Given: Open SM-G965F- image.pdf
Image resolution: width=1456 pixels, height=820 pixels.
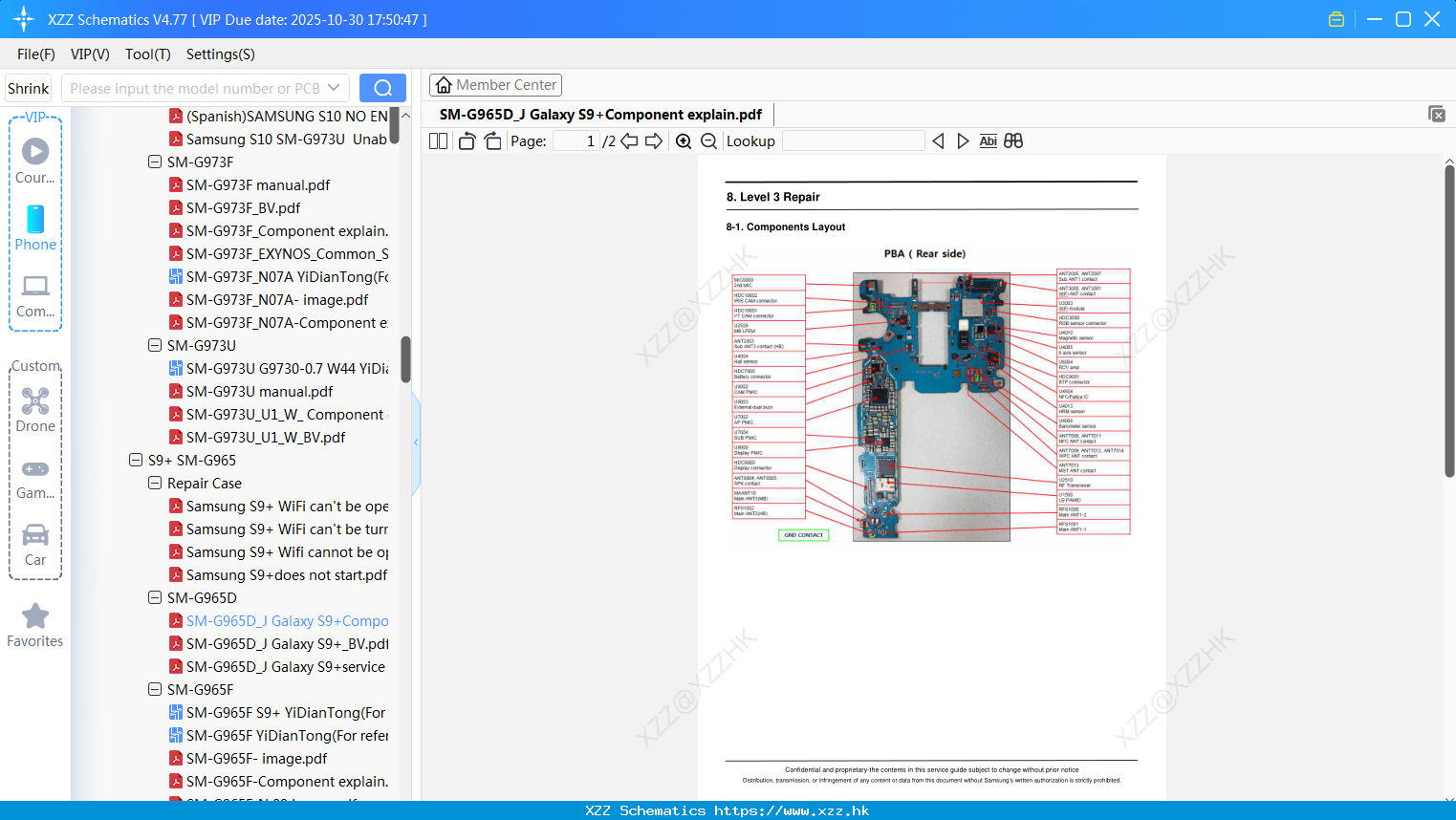Looking at the screenshot, I should click(256, 758).
